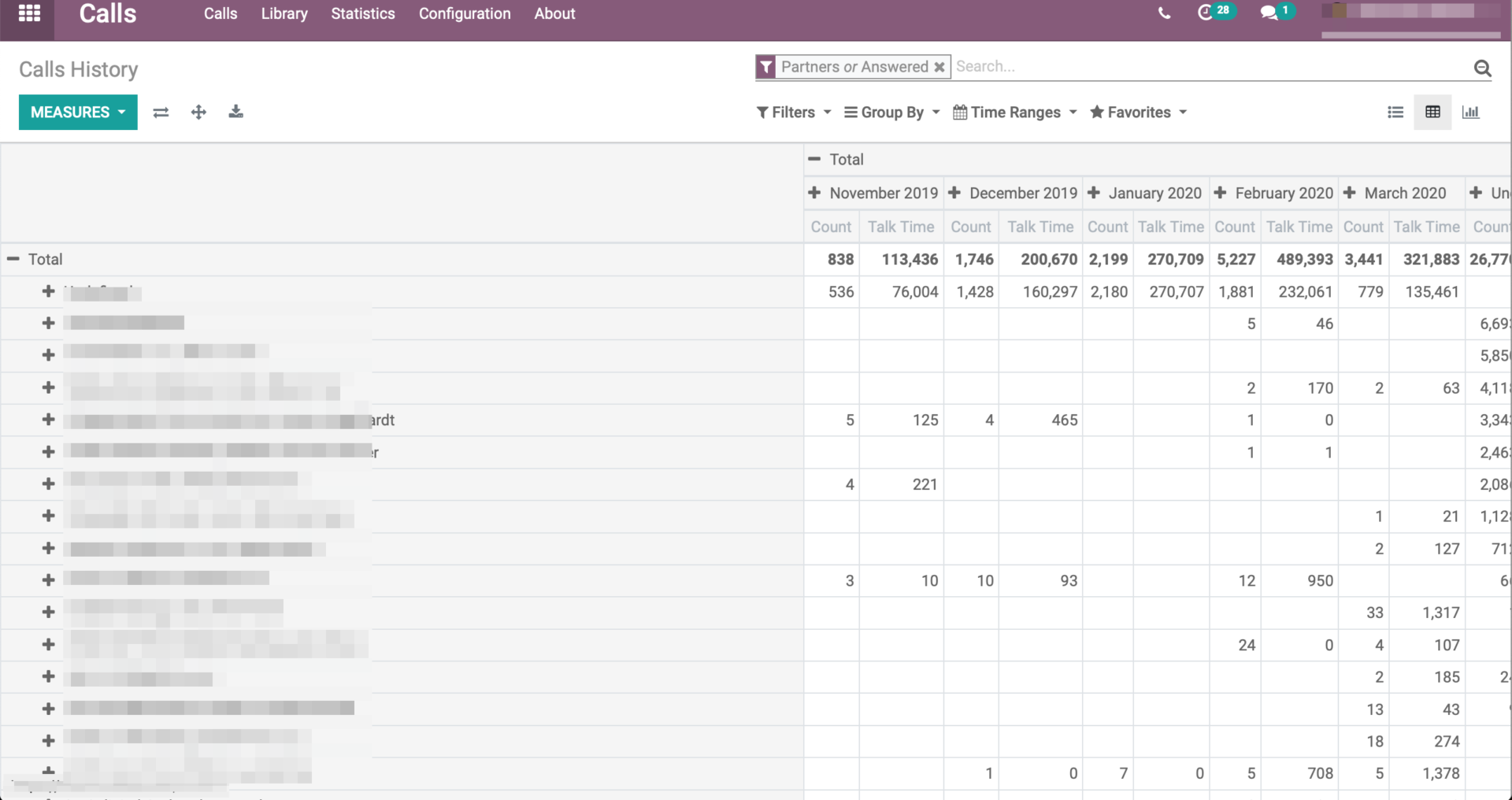Open the Group By dropdown
The height and width of the screenshot is (800, 1512).
click(892, 113)
